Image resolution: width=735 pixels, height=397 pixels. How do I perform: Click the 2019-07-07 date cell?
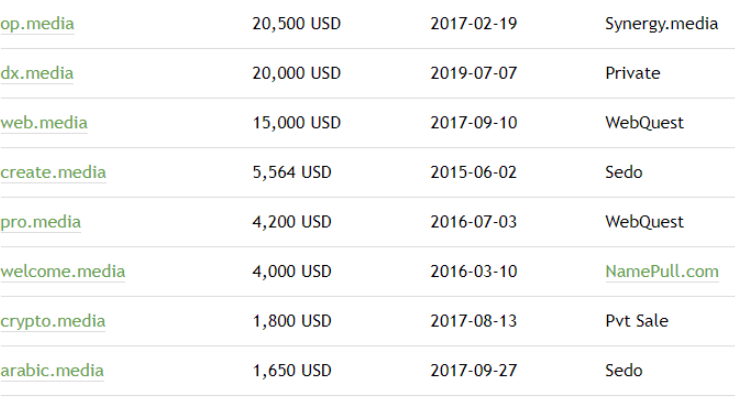coord(473,73)
